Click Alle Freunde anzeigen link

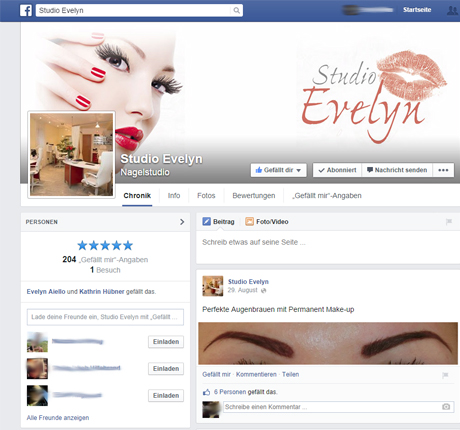click(x=58, y=418)
